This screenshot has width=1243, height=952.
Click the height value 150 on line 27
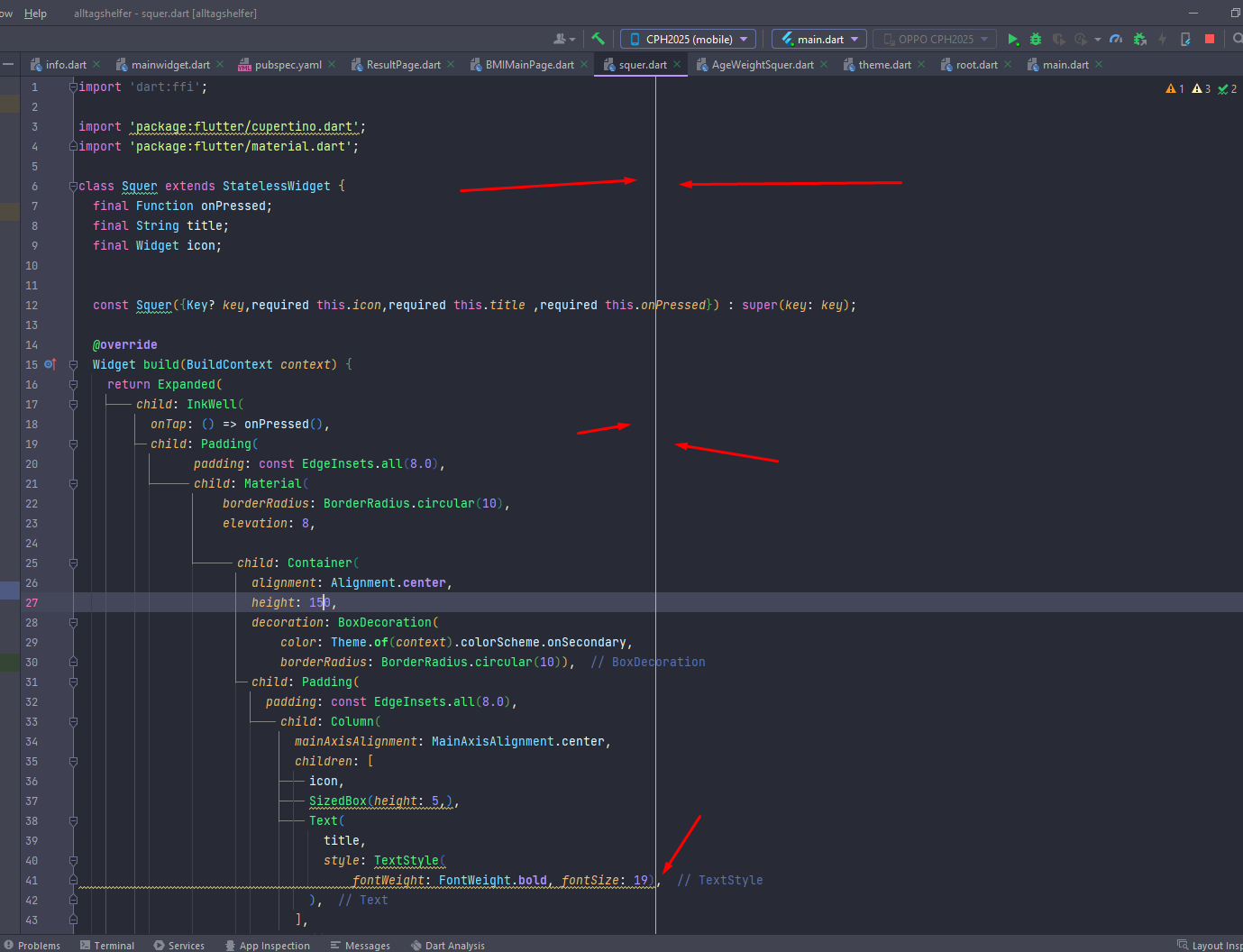click(320, 602)
